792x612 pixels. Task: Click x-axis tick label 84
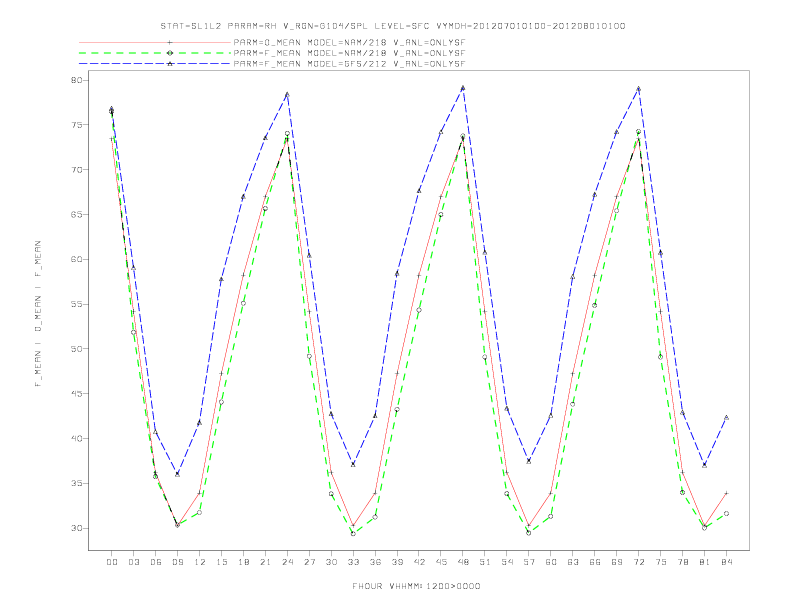click(726, 562)
